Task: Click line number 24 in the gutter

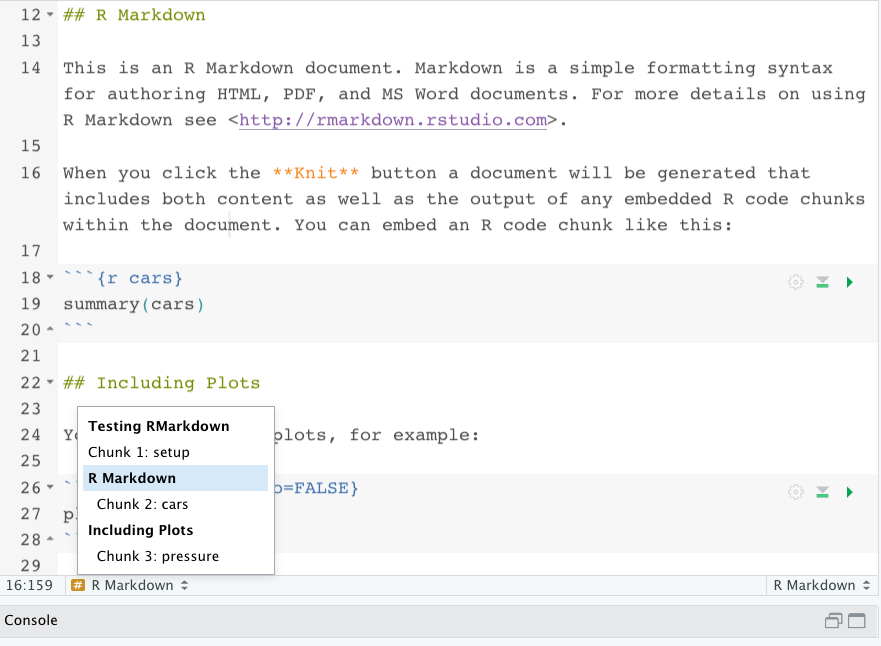Action: 31,435
